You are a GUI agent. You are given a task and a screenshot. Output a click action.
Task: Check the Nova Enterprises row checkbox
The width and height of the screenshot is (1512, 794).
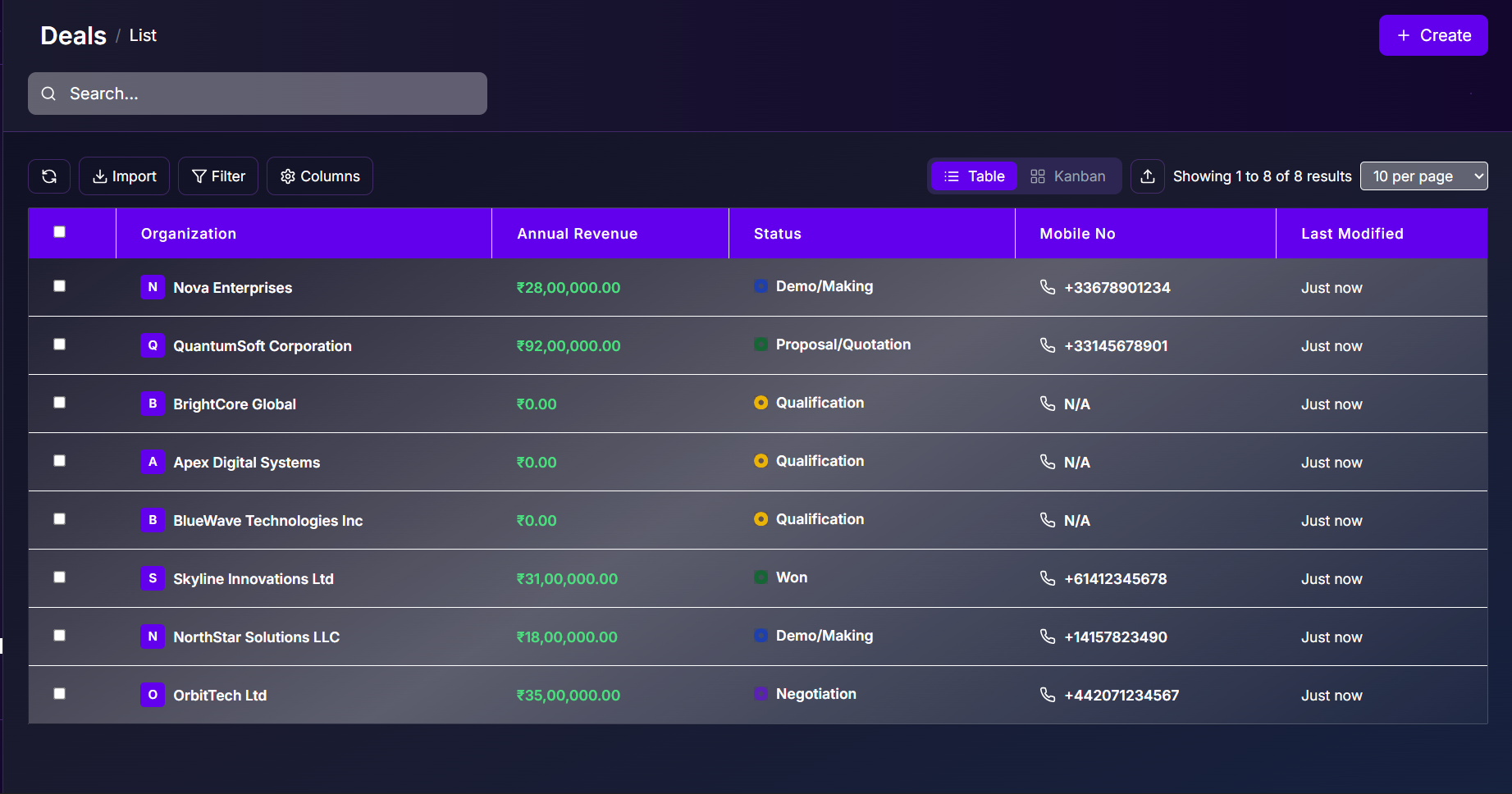(60, 286)
